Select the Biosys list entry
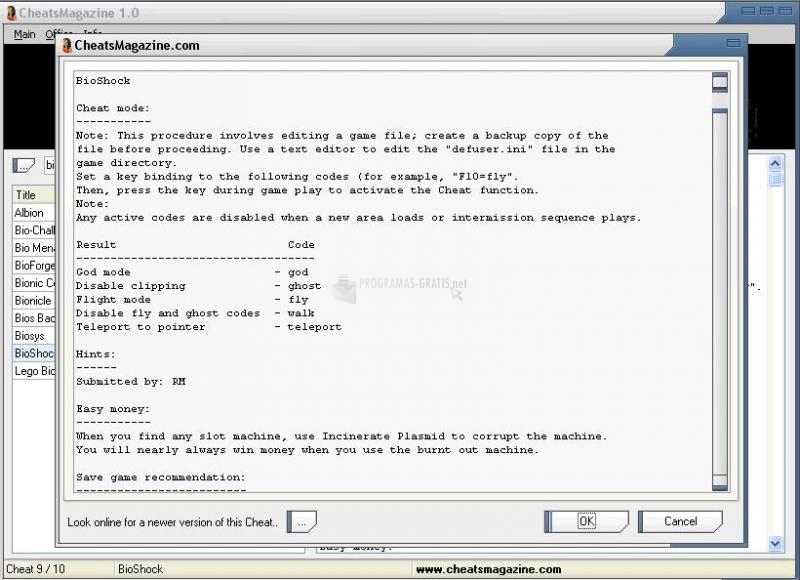Image resolution: width=800 pixels, height=580 pixels. pyautogui.click(x=34, y=336)
